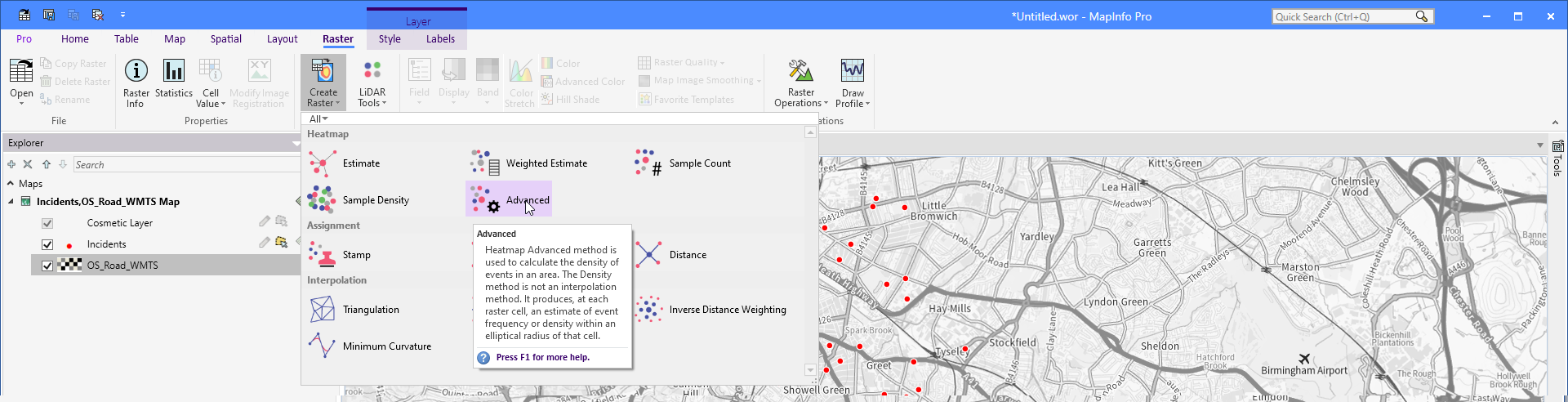This screenshot has width=1568, height=402.
Task: Open the map window dropdown arrow
Action: (x=1540, y=145)
